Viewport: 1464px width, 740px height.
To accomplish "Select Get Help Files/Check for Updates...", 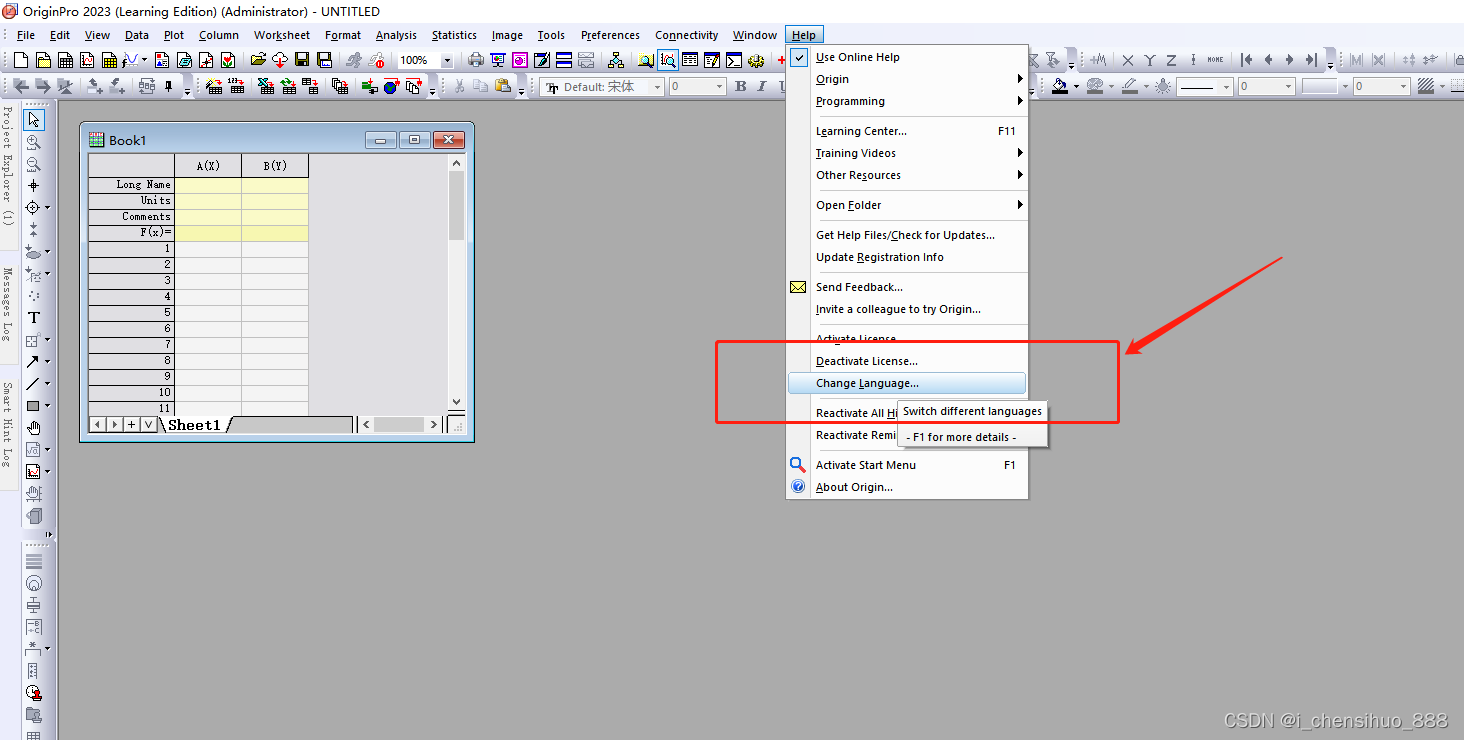I will pyautogui.click(x=907, y=235).
